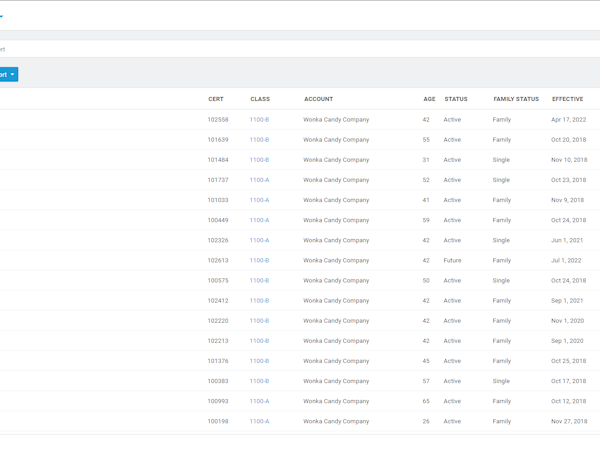Screen dimensions: 600x450
Task: Click class 1100-A link for cert 101737
Action: (259, 180)
